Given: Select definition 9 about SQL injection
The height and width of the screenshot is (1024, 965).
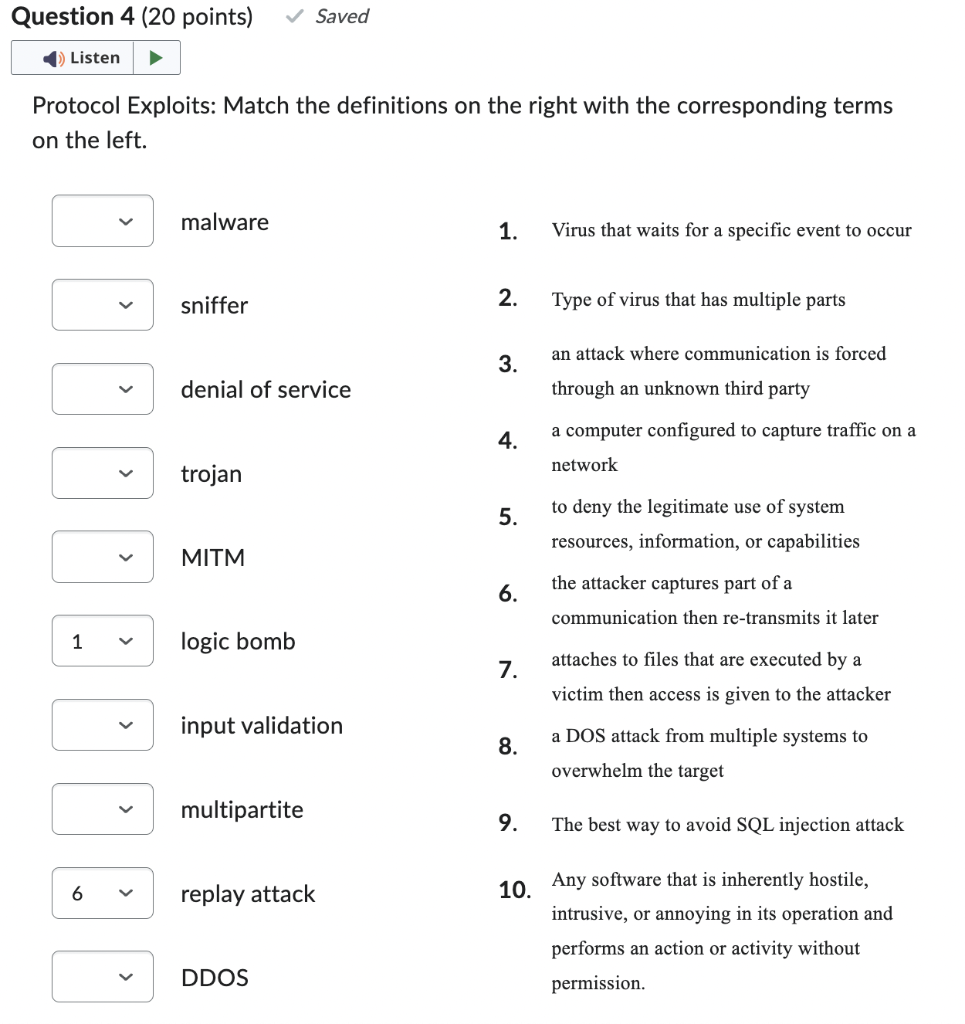Looking at the screenshot, I should click(x=728, y=824).
